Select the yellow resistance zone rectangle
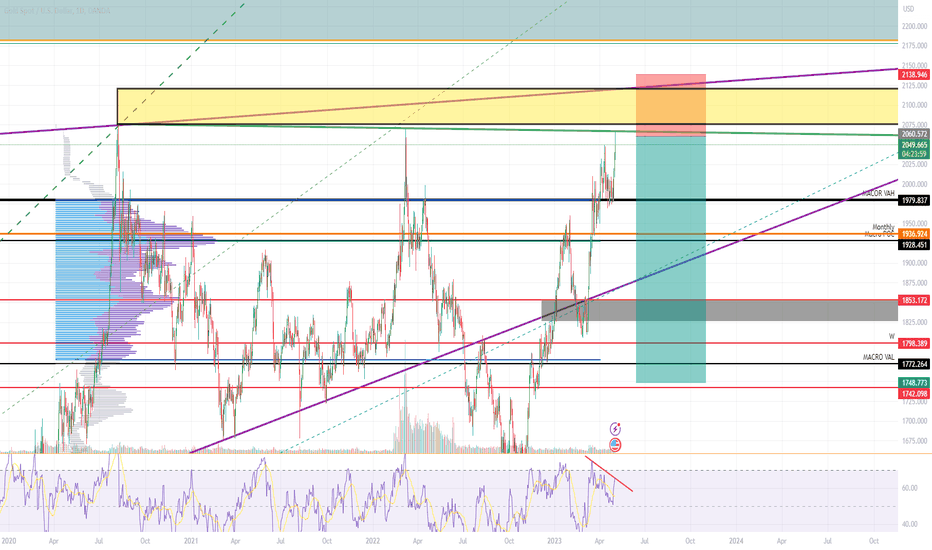Image resolution: width=932 pixels, height=550 pixels. [x=507, y=106]
